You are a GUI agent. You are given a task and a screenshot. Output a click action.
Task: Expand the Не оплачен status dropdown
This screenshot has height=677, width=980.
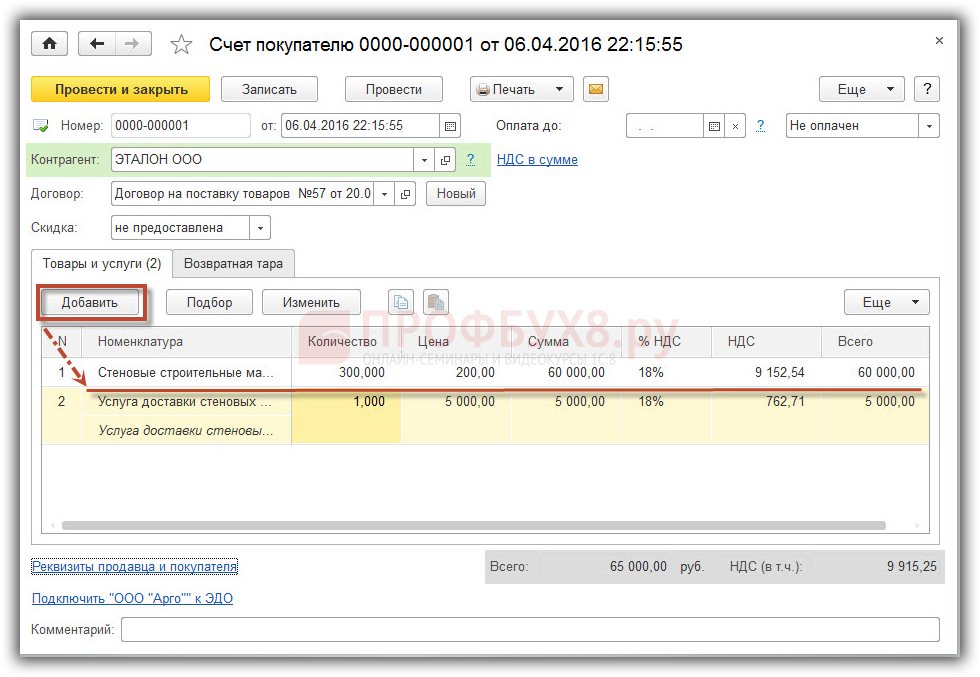[929, 126]
